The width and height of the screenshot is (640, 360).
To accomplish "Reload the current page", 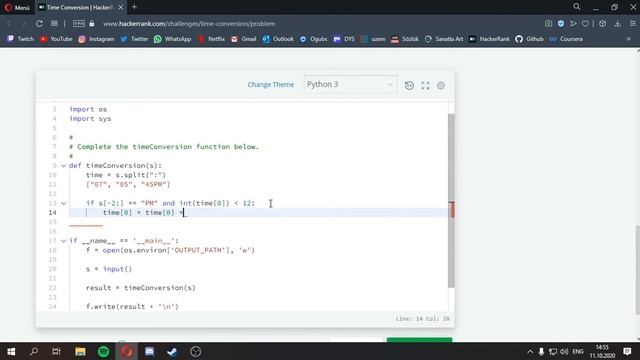I will pyautogui.click(x=39, y=24).
